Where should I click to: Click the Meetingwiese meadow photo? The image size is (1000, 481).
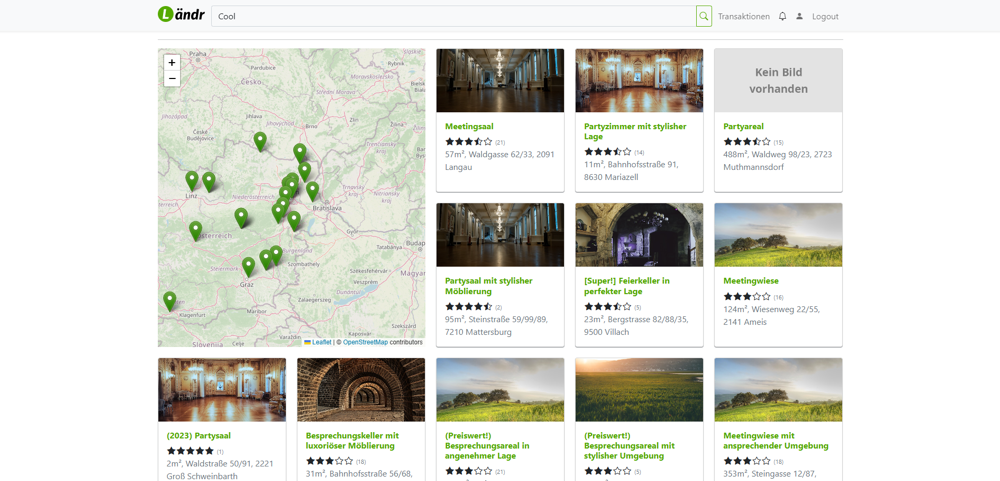coord(778,235)
